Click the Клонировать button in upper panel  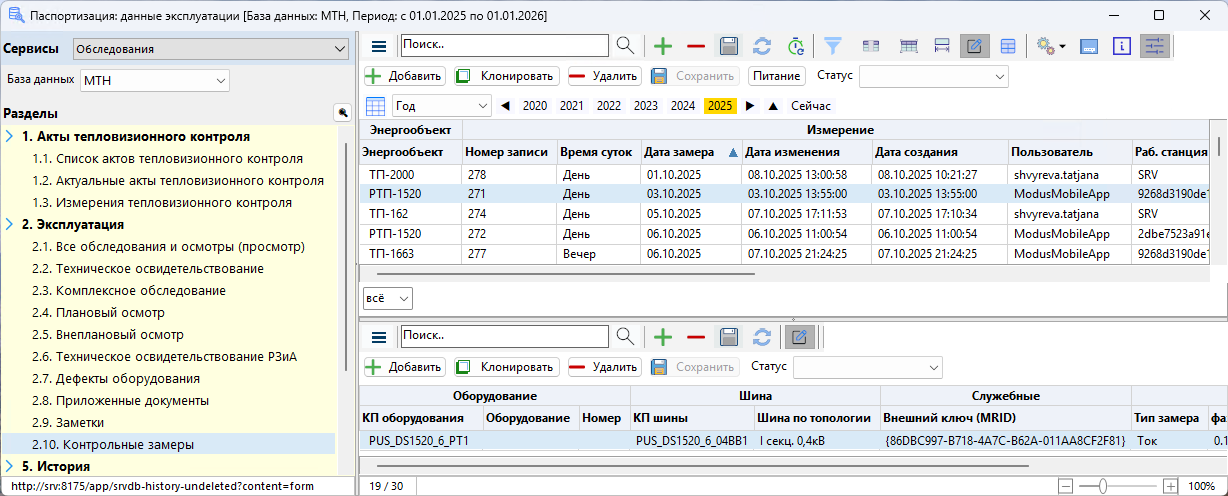coord(506,76)
